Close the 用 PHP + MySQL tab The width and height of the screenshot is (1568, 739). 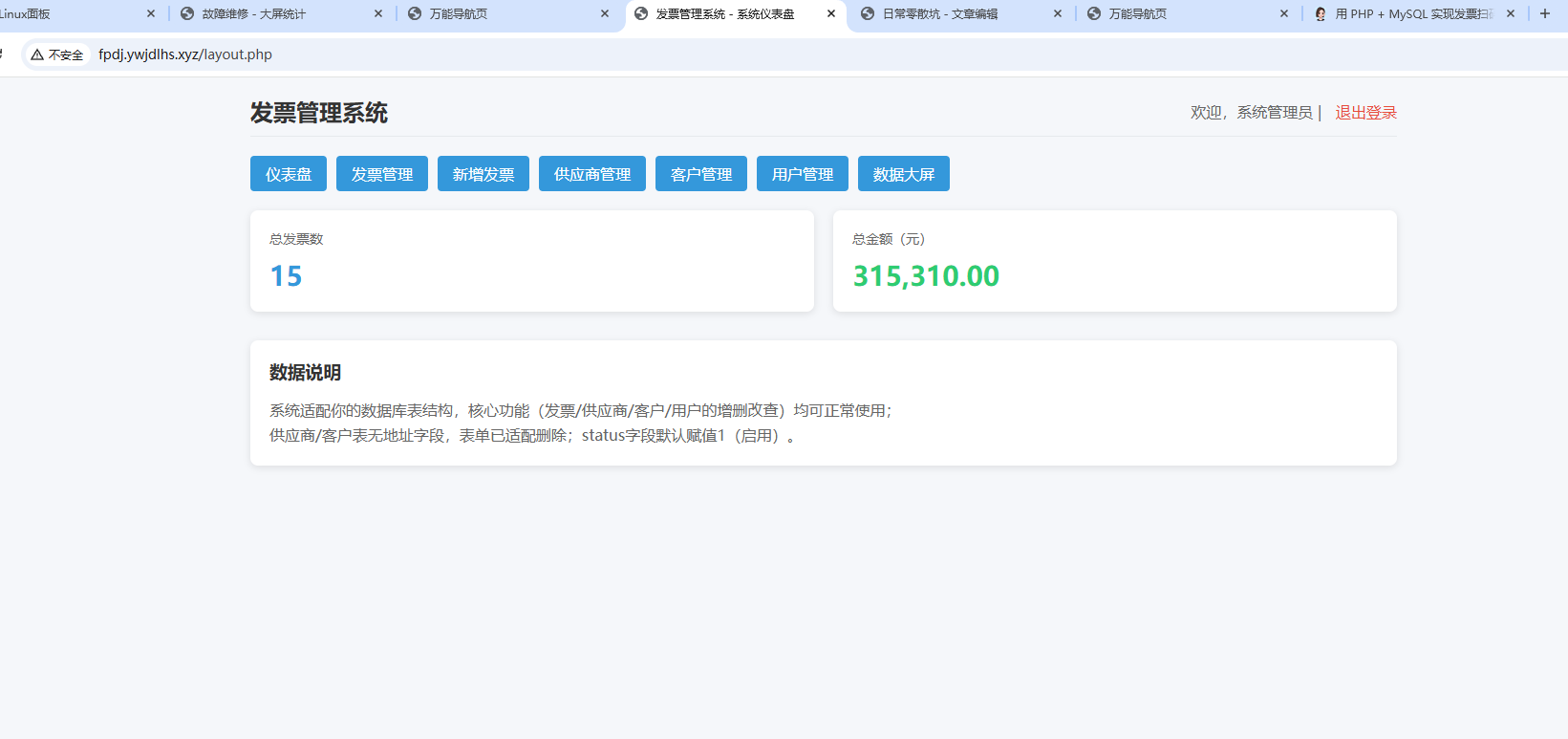(1511, 14)
